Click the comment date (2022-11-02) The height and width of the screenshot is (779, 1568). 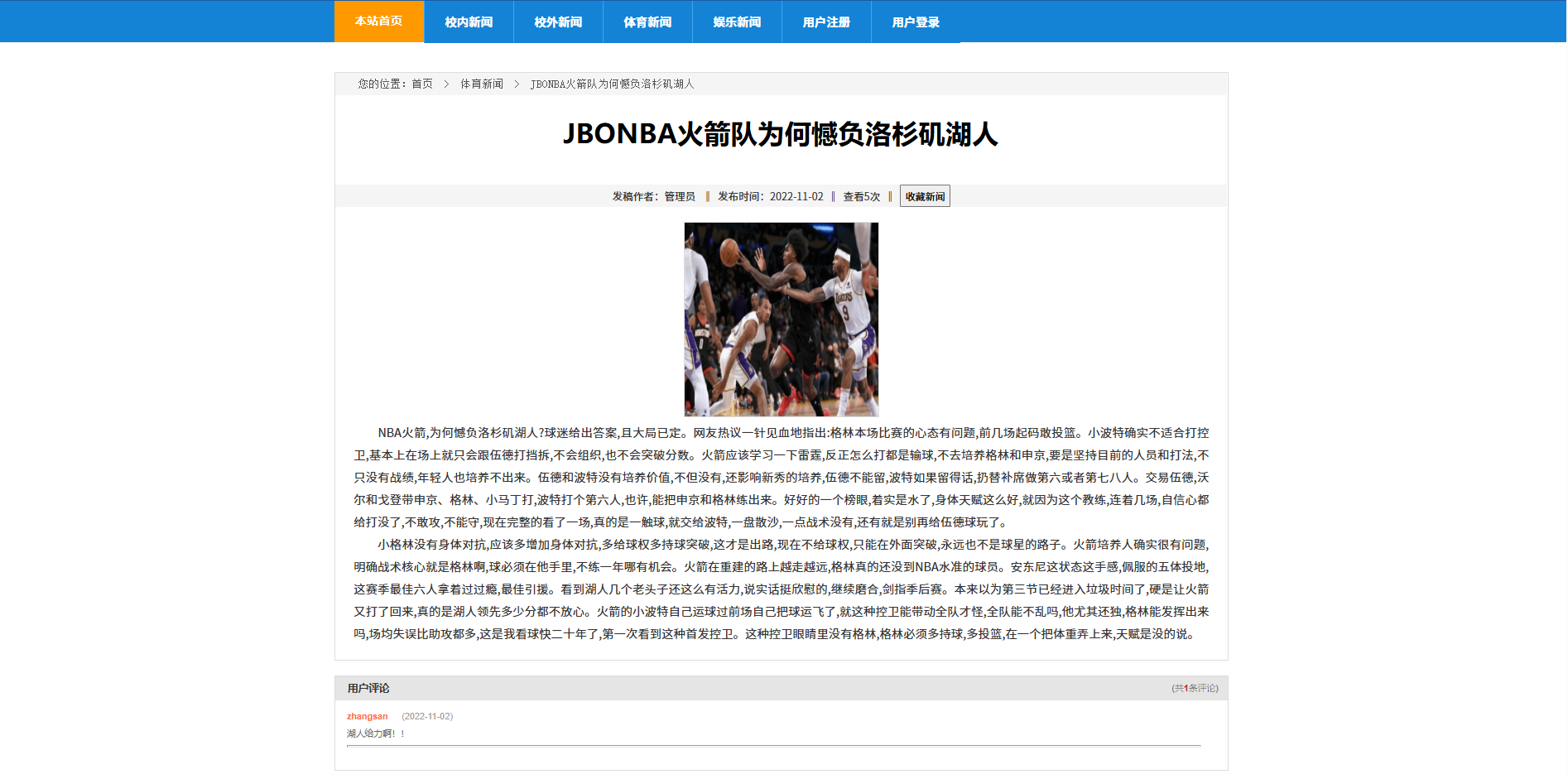pos(427,716)
